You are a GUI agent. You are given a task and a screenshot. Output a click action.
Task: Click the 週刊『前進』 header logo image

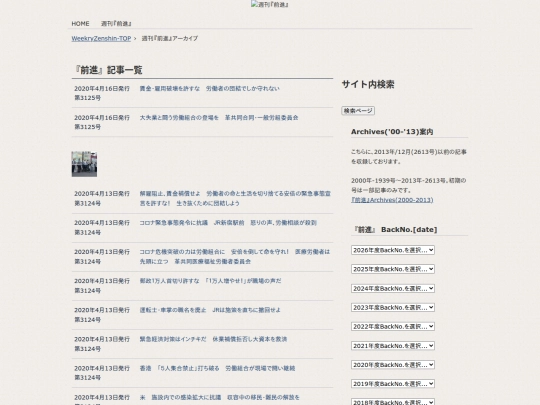click(270, 4)
